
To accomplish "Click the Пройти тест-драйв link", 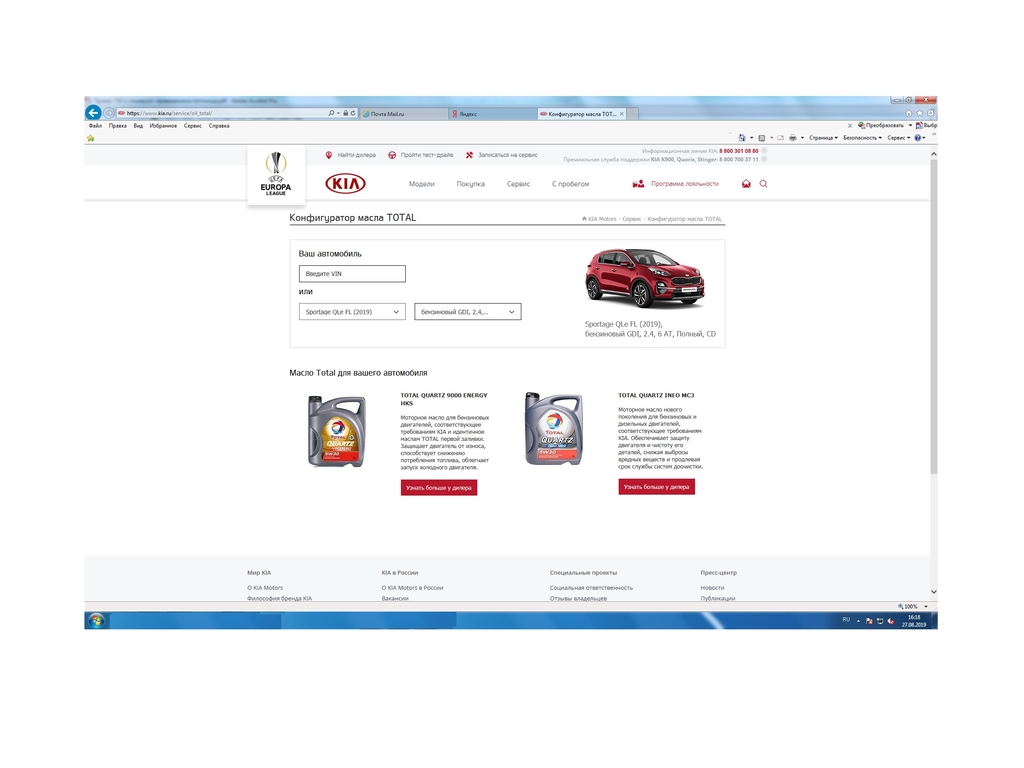I will point(426,155).
